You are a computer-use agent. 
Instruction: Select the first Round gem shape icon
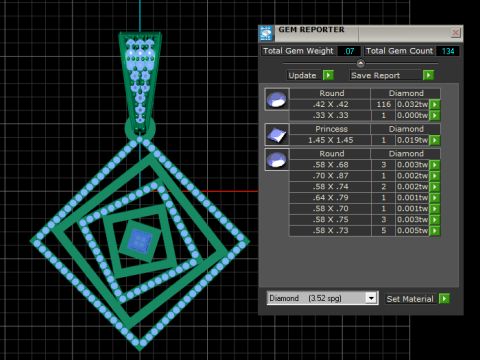pyautogui.click(x=277, y=99)
